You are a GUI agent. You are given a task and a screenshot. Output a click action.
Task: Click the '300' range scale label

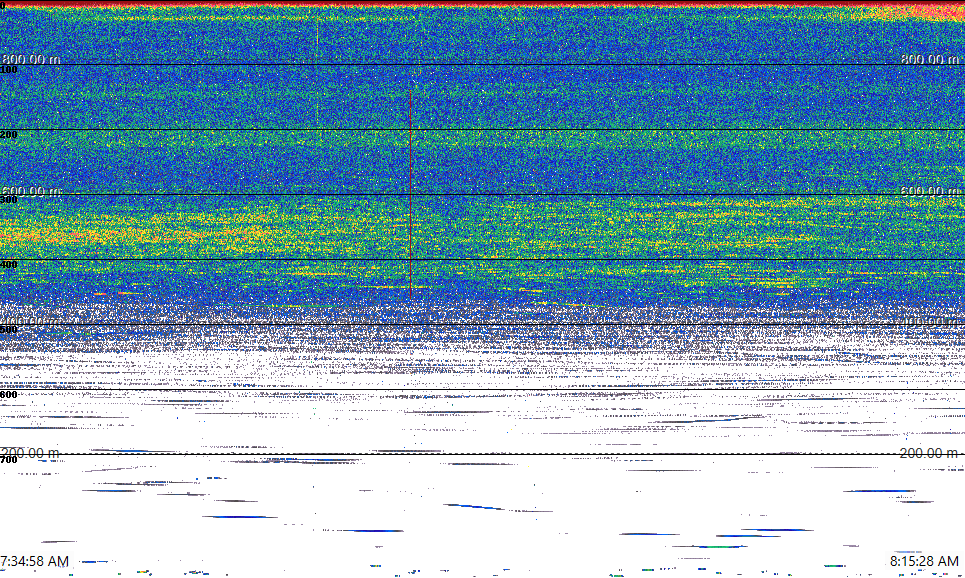point(9,199)
